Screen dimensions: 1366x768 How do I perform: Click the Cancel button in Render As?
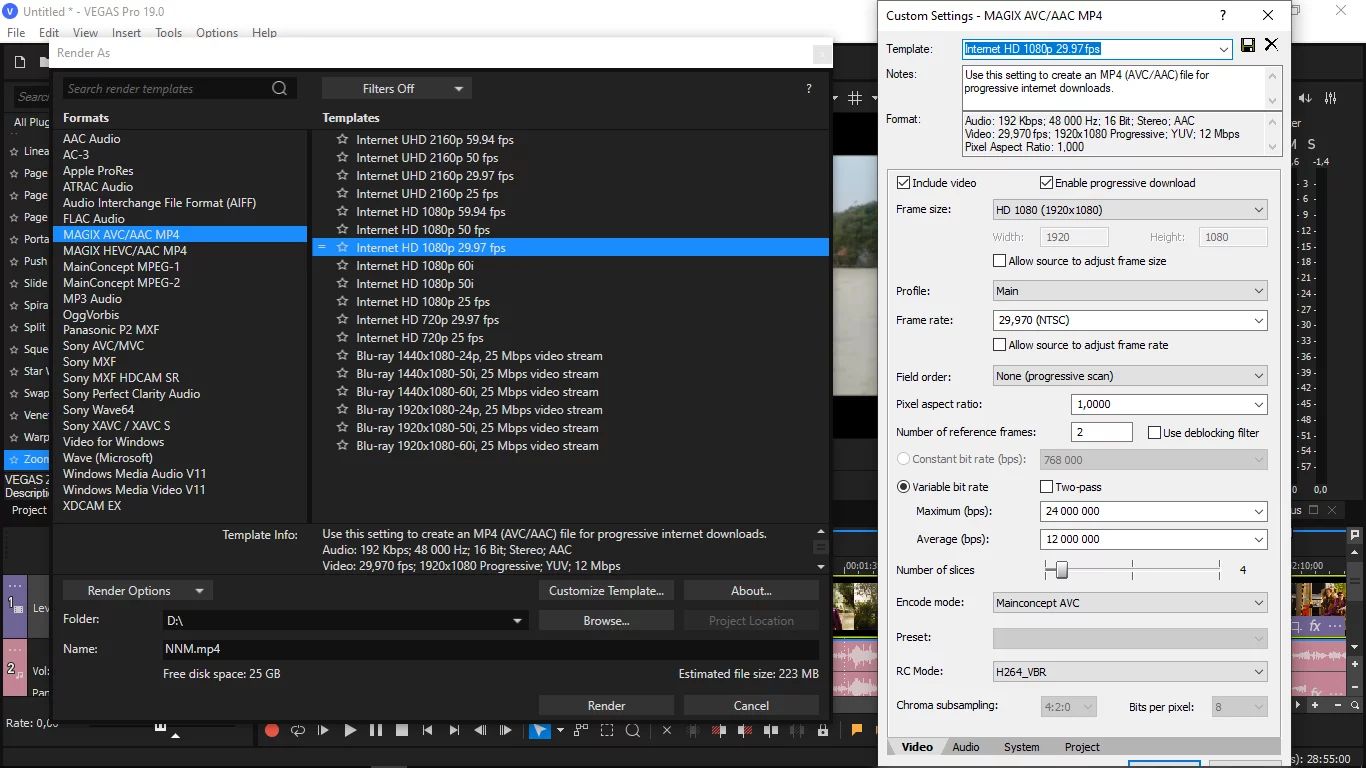(751, 706)
